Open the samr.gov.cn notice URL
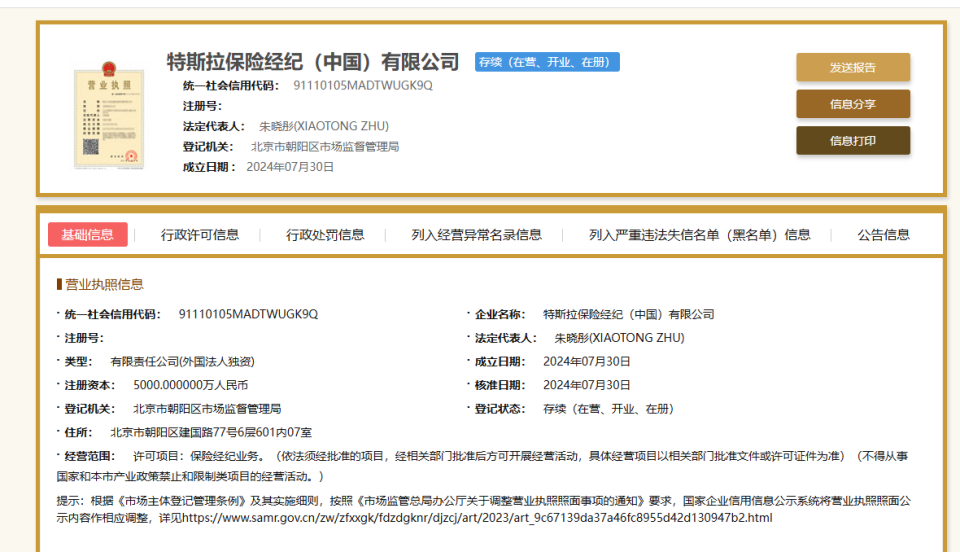 (x=477, y=518)
